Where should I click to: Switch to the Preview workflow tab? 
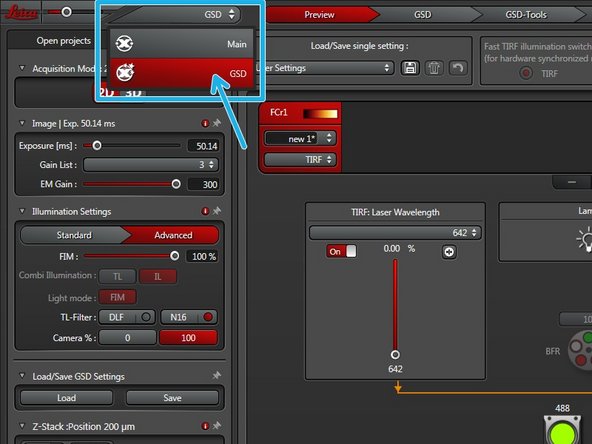pyautogui.click(x=319, y=15)
